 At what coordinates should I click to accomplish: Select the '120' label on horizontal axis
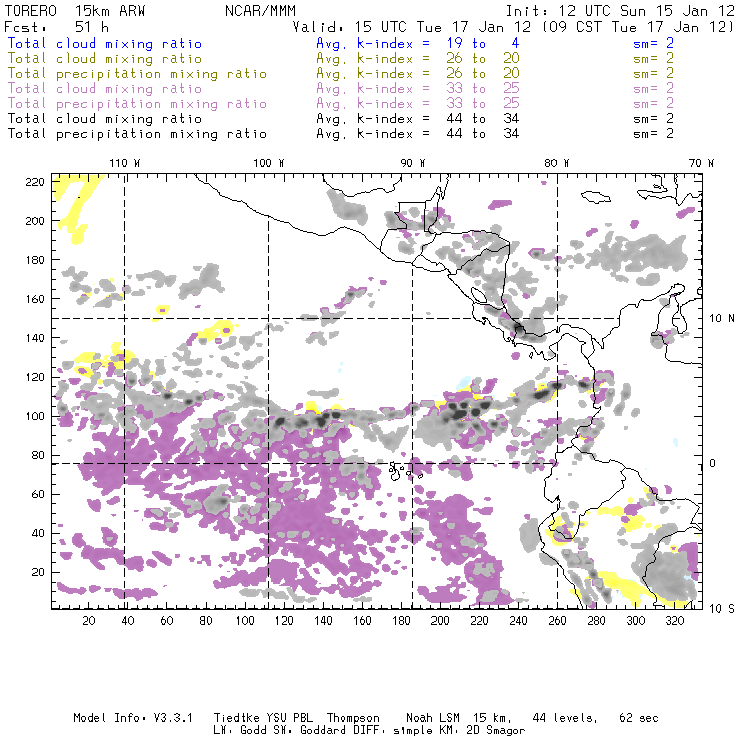point(284,621)
